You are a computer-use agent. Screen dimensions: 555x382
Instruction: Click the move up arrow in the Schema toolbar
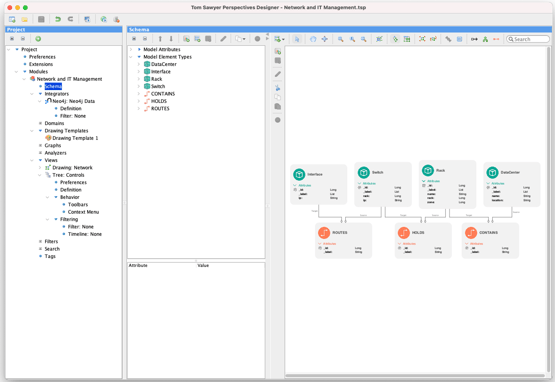(160, 39)
